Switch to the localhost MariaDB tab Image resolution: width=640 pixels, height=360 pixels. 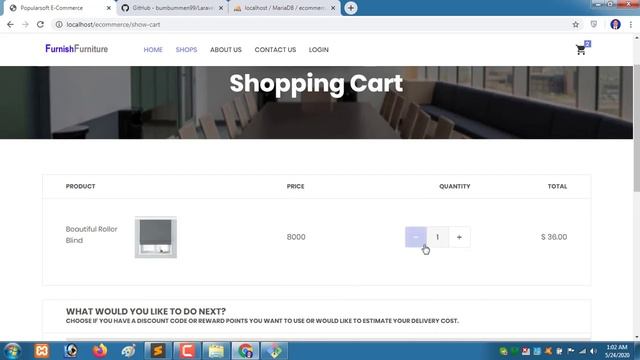(284, 8)
